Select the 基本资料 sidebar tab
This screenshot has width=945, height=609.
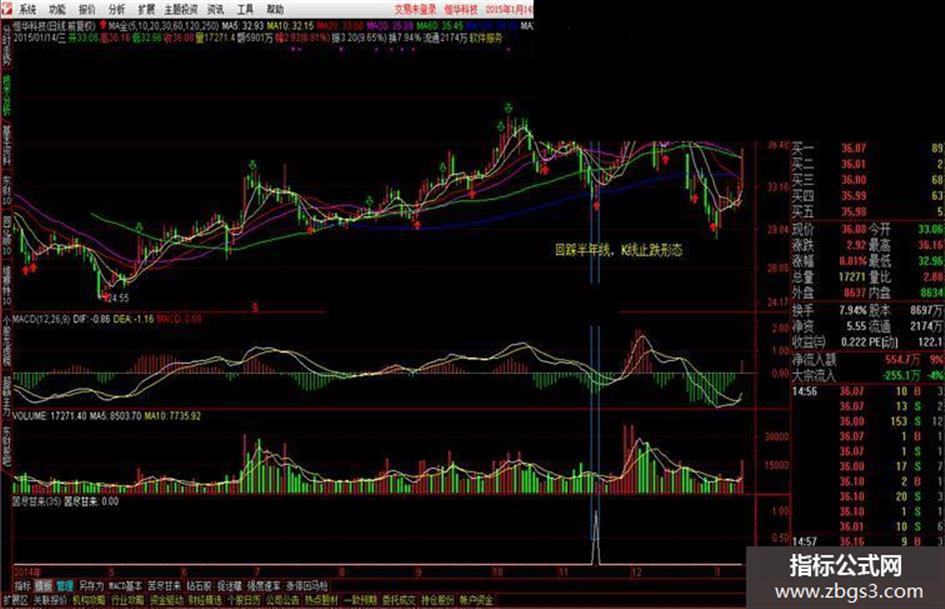click(x=7, y=145)
